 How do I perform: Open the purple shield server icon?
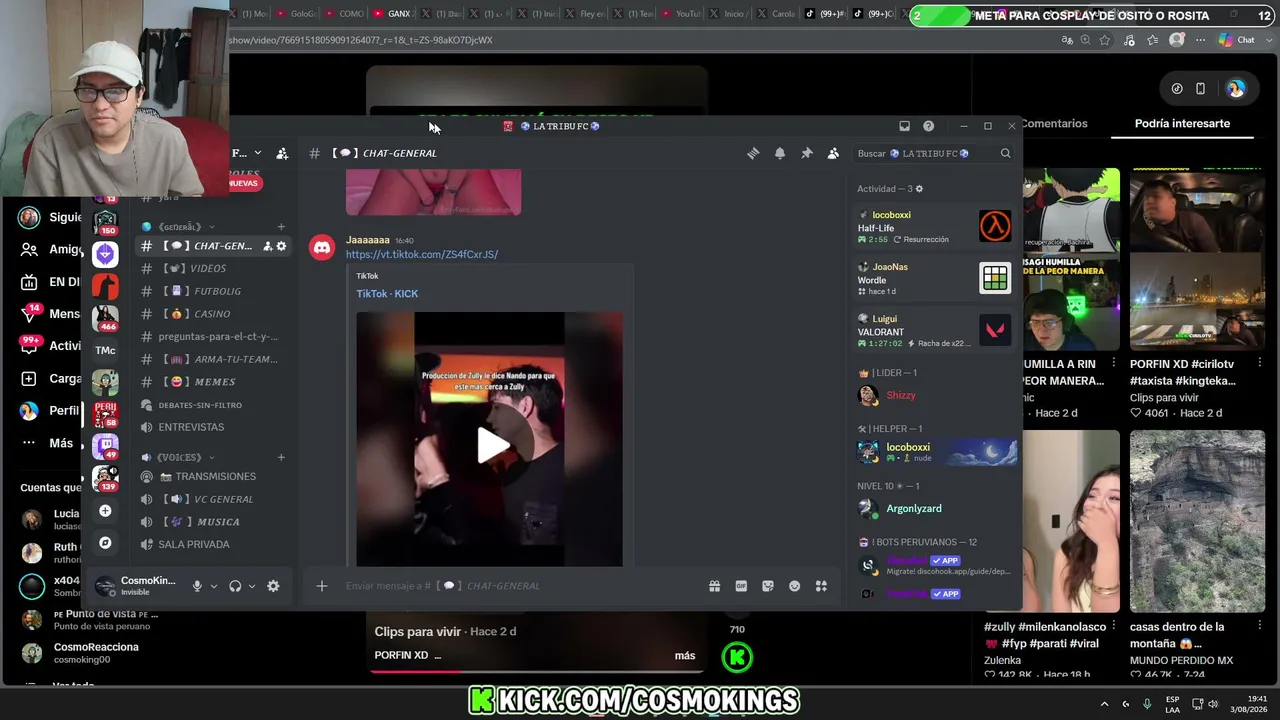click(x=105, y=254)
